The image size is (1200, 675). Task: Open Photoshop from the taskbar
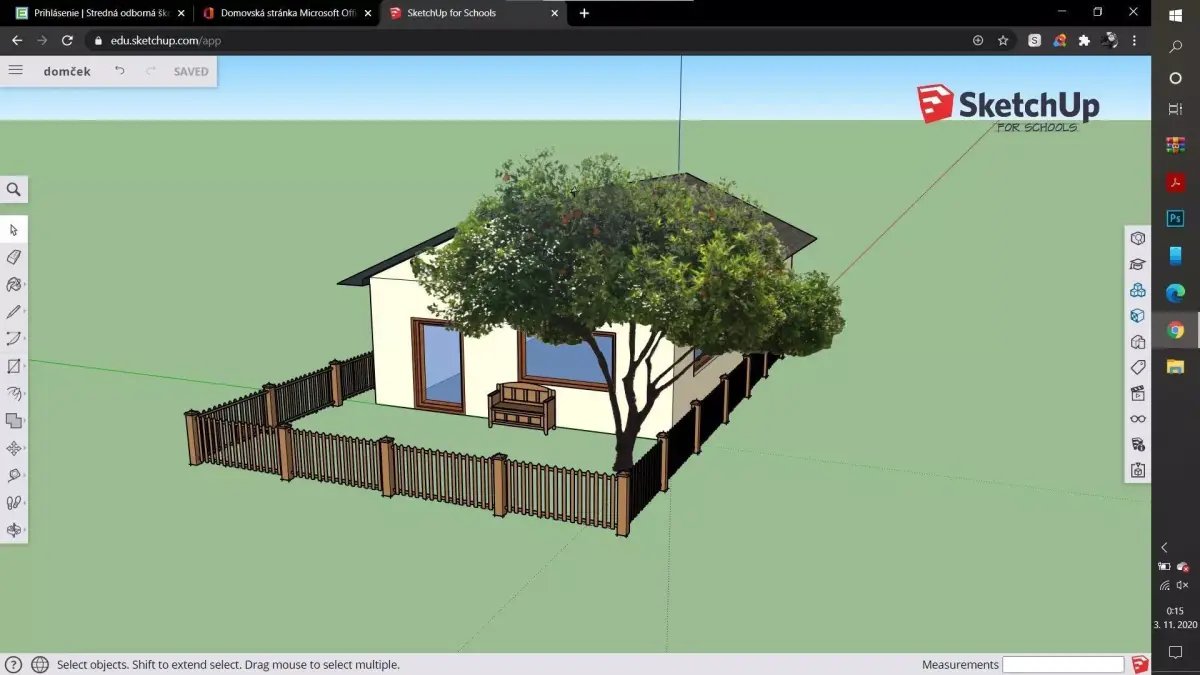point(1176,218)
